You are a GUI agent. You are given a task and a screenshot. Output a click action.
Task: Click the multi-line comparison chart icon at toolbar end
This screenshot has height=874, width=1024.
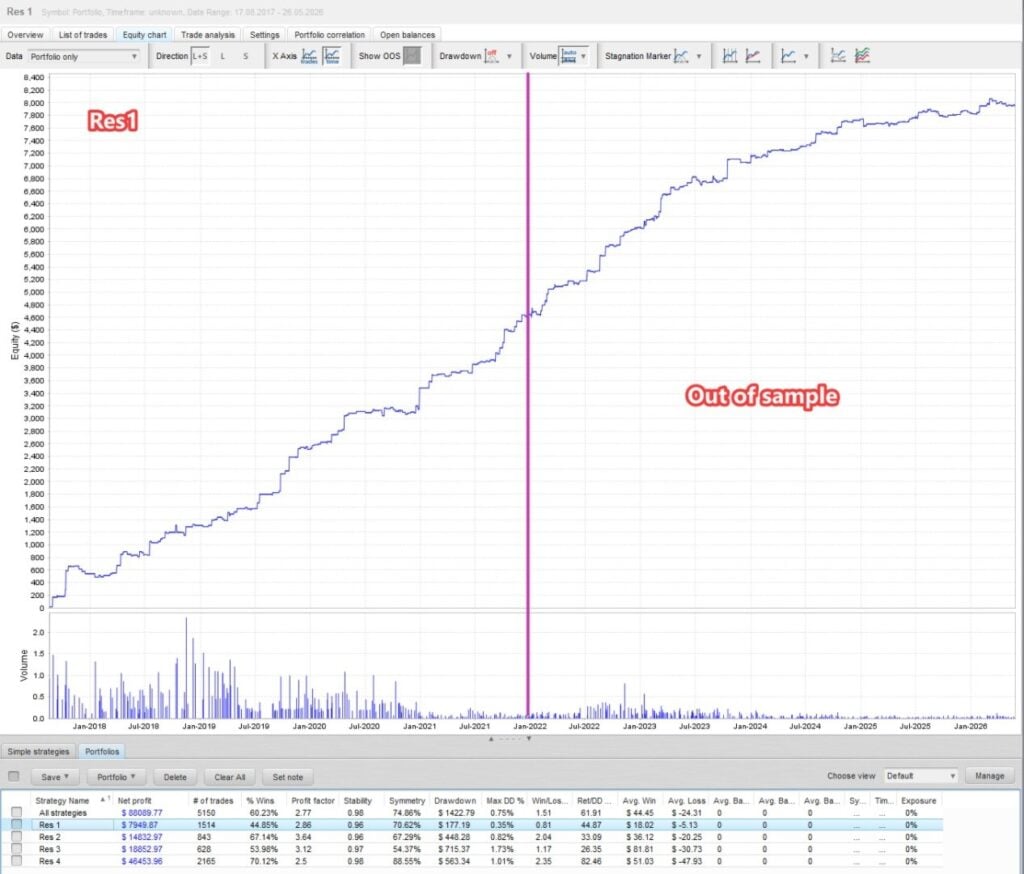coord(862,56)
